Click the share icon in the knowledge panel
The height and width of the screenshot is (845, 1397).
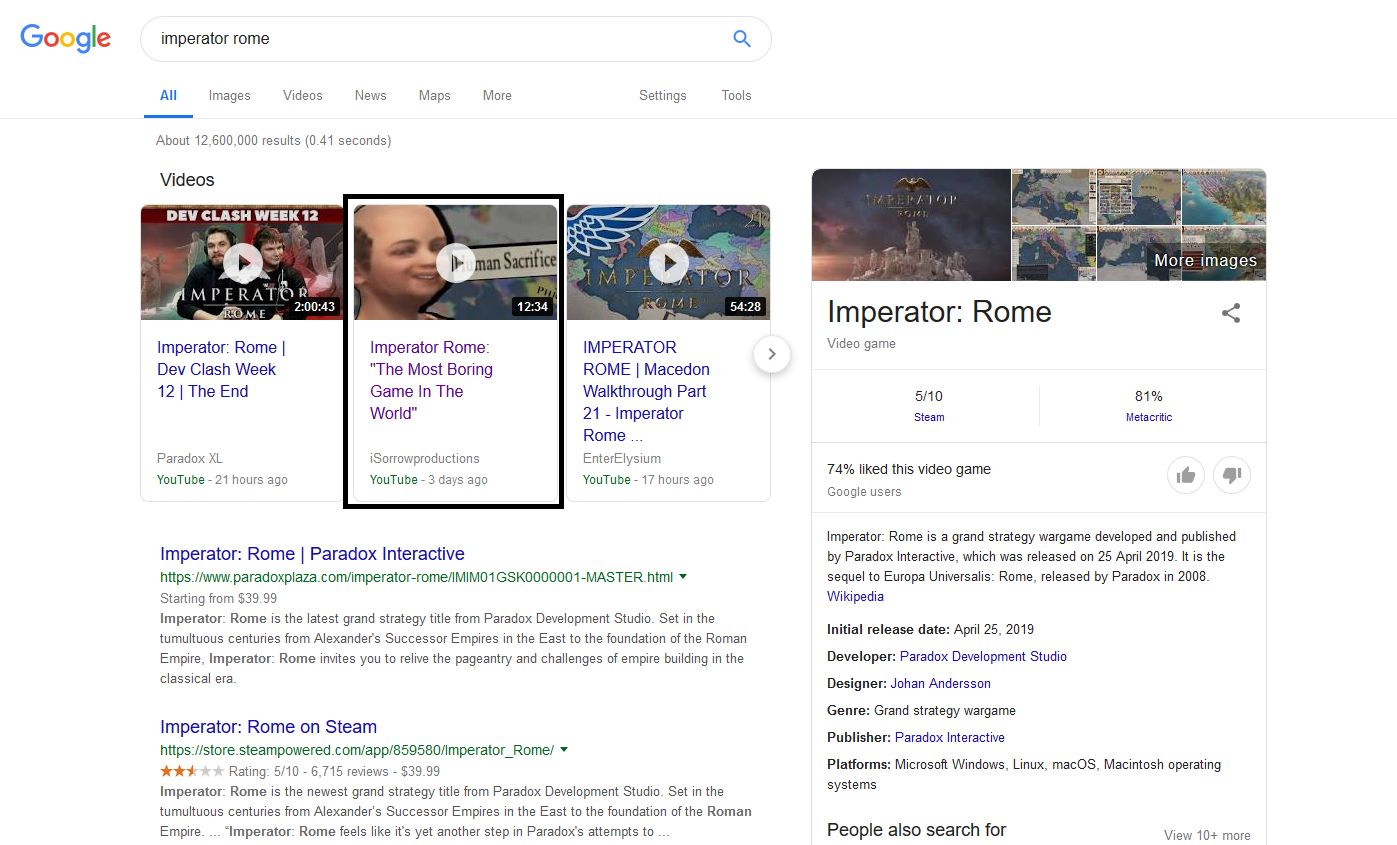pyautogui.click(x=1230, y=313)
